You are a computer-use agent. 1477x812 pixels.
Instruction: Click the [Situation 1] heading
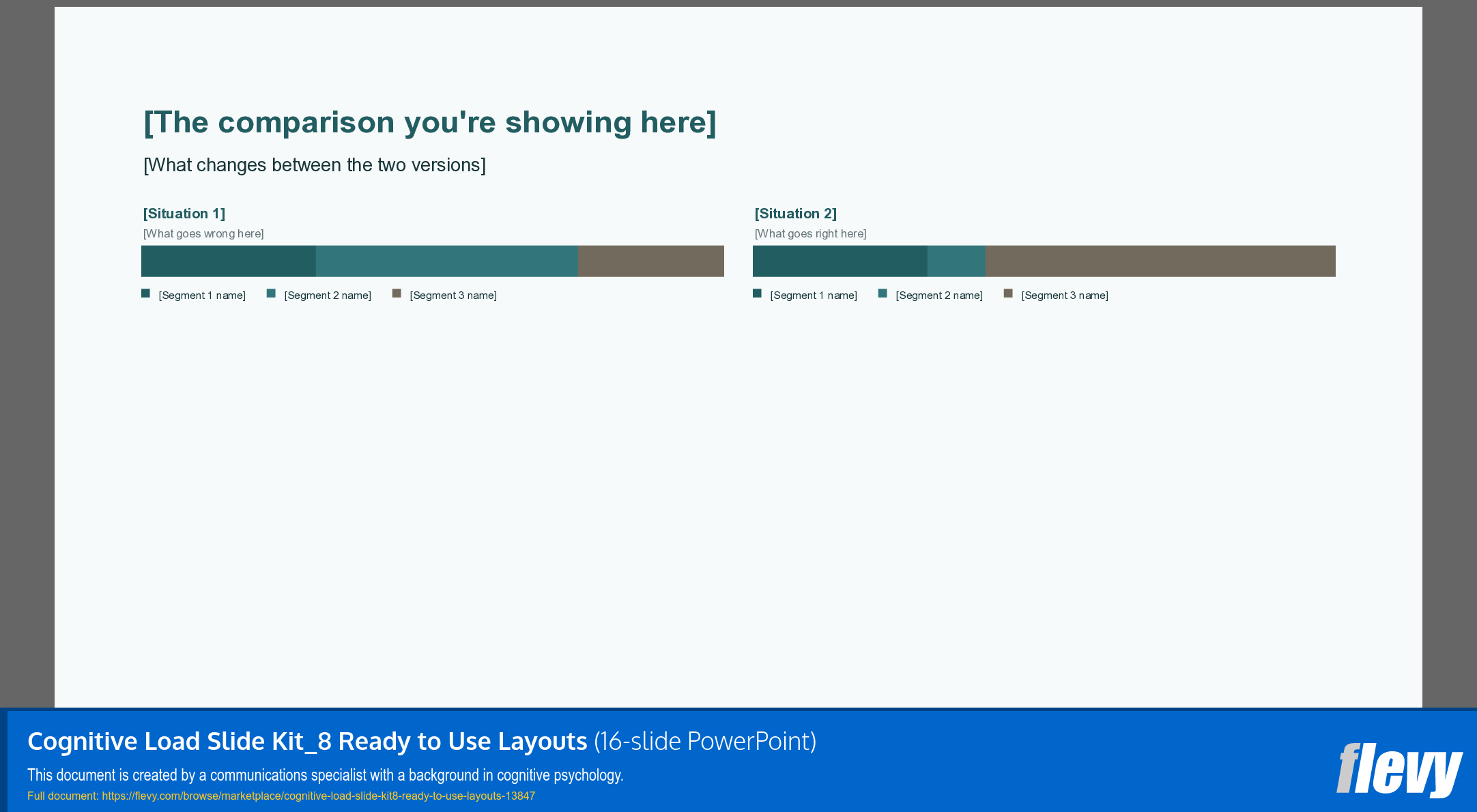(184, 214)
